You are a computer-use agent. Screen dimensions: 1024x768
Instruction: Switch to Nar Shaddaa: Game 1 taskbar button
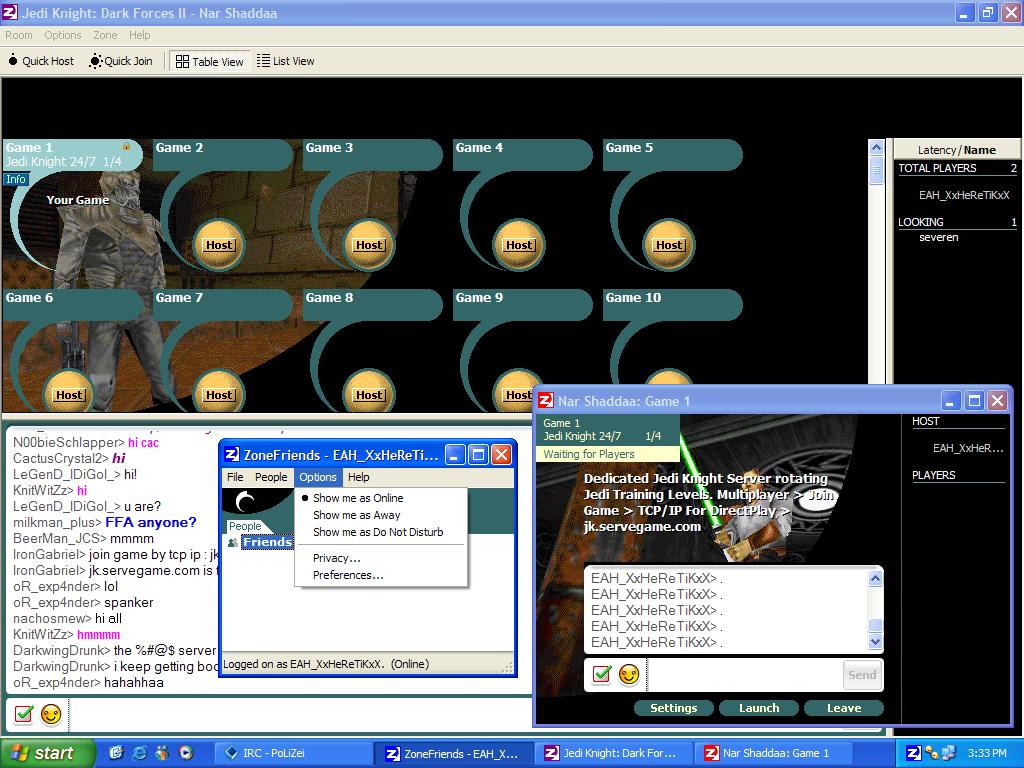[772, 753]
